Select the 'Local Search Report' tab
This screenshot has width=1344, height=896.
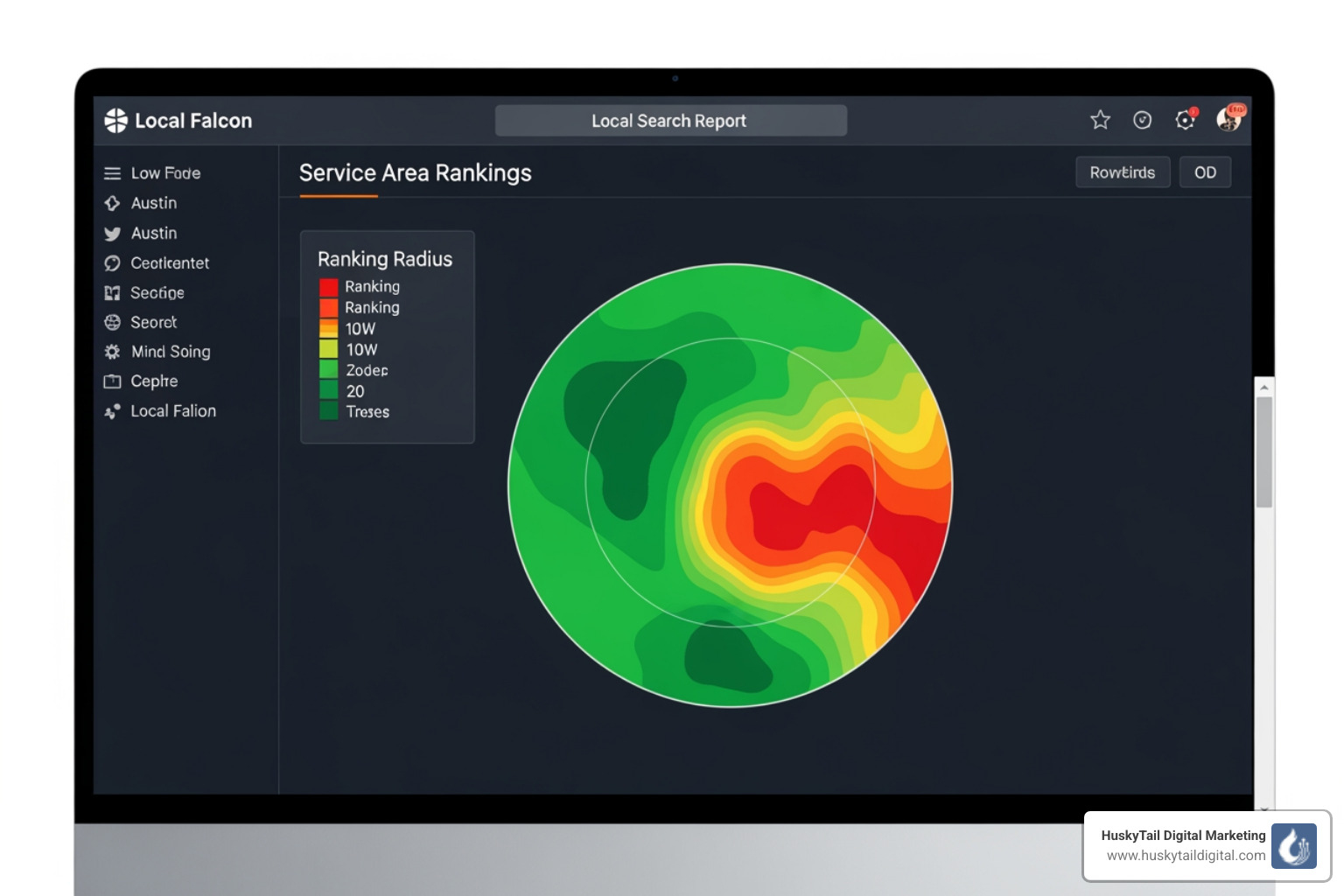[x=670, y=120]
